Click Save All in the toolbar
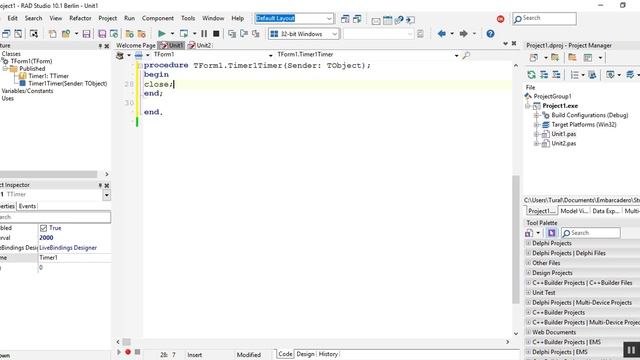The image size is (640, 360). pyautogui.click(x=102, y=33)
